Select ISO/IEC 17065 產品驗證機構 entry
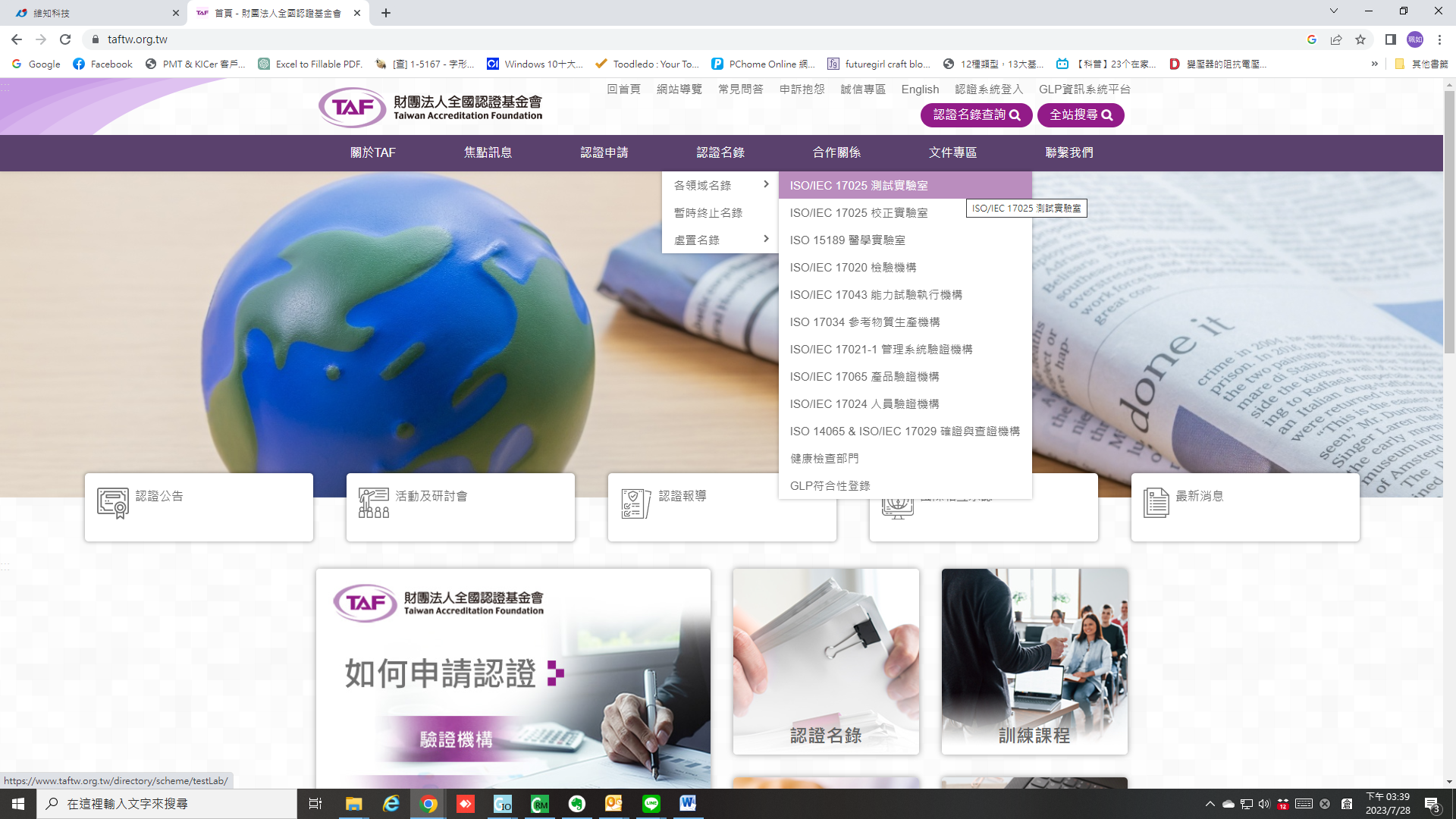This screenshot has width=1456, height=819. pos(905,376)
